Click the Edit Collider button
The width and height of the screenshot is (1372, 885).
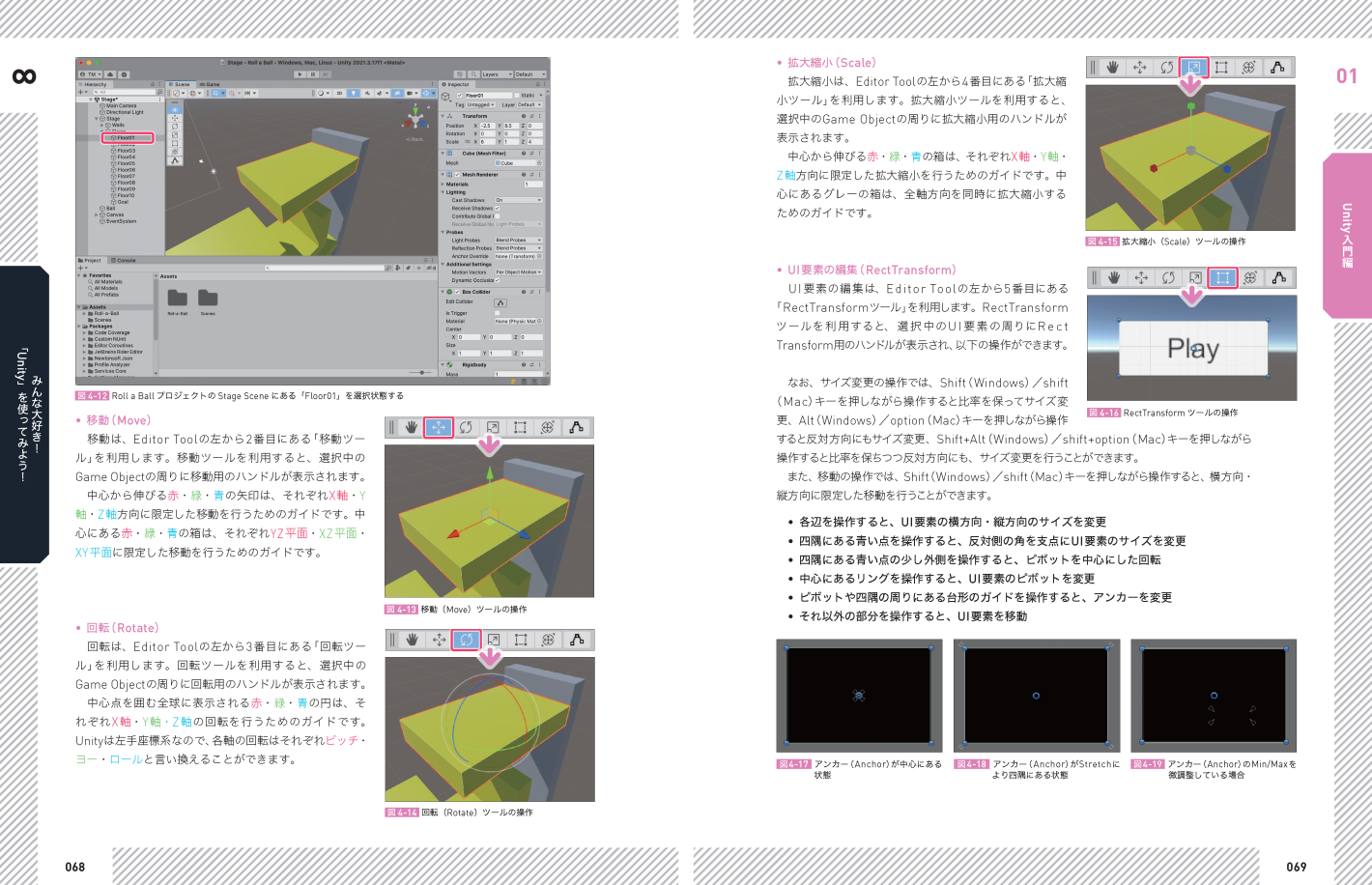tap(500, 302)
